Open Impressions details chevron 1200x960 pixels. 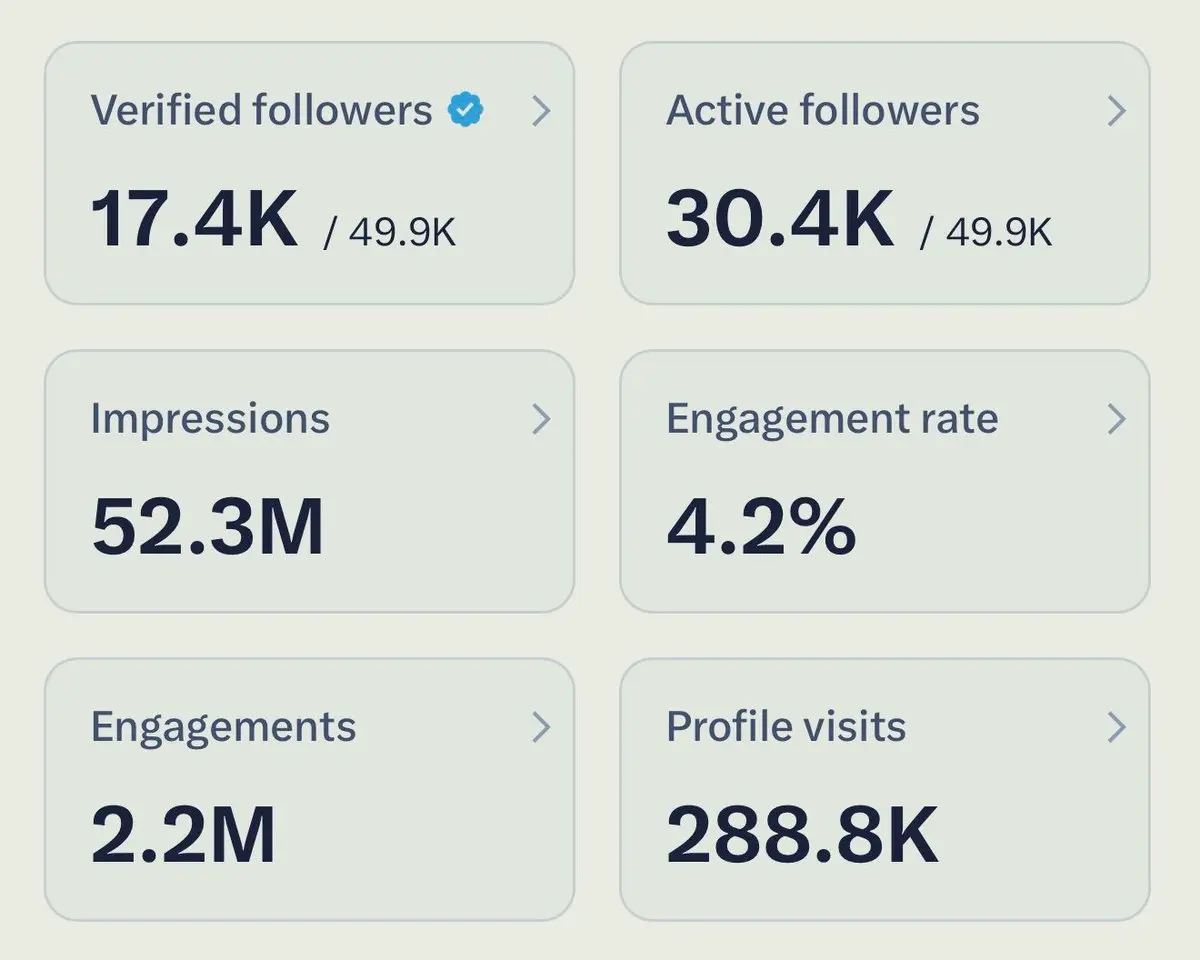(x=541, y=419)
